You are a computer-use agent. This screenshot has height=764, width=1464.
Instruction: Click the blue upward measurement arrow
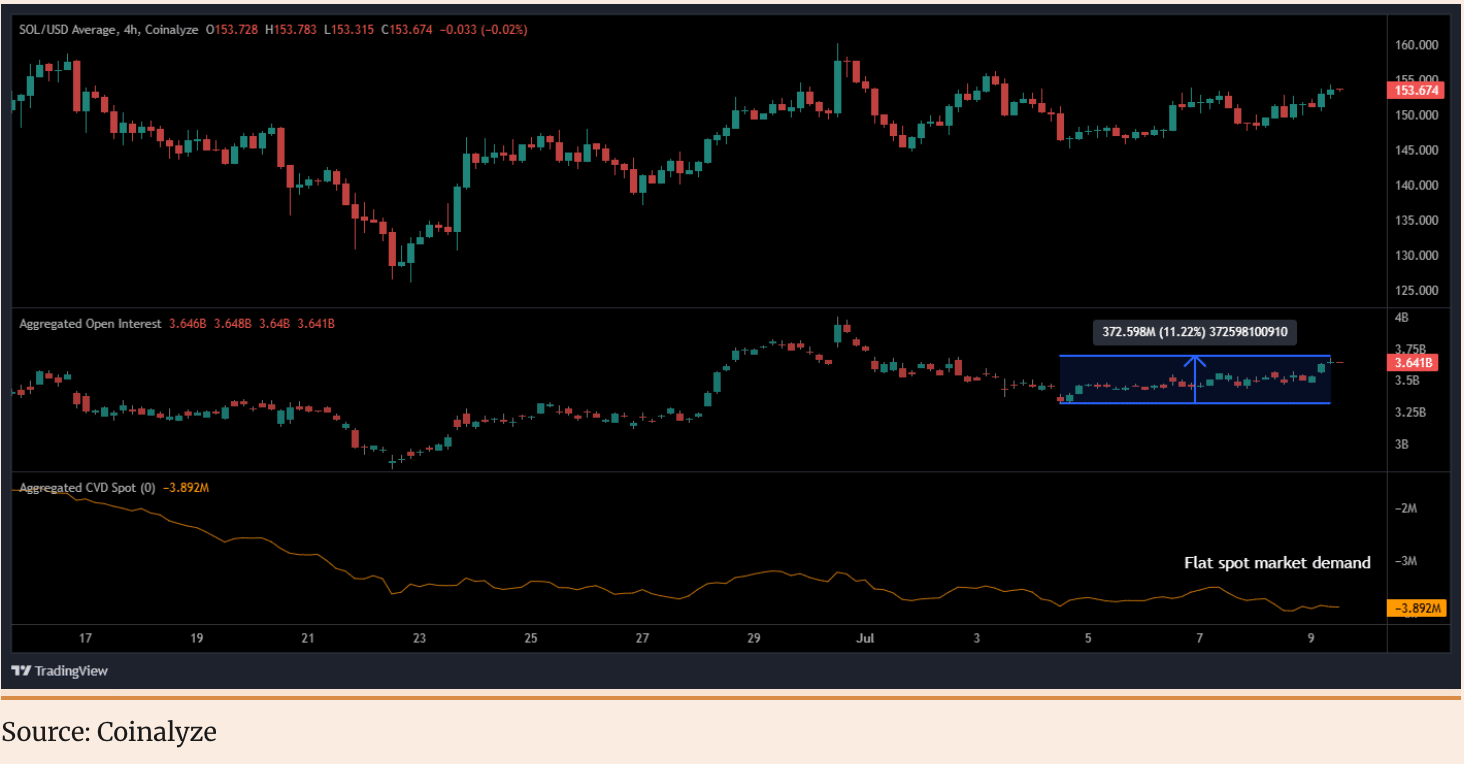pos(1194,380)
